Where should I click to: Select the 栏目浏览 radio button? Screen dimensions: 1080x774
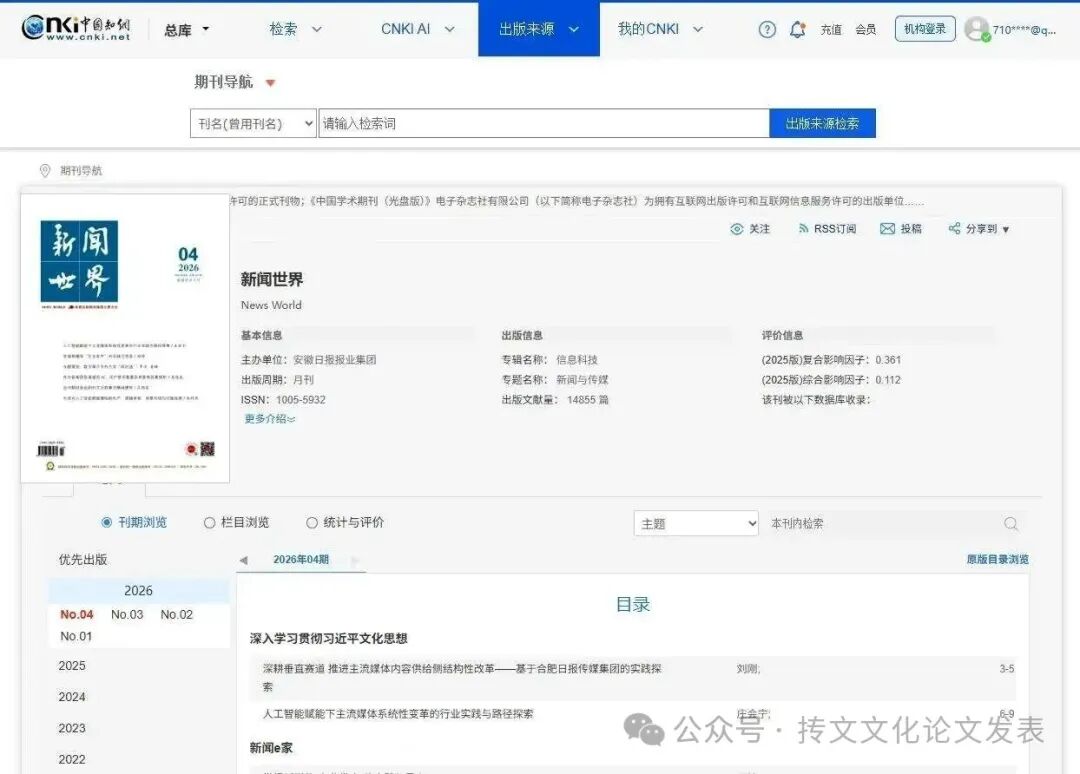[x=209, y=523]
